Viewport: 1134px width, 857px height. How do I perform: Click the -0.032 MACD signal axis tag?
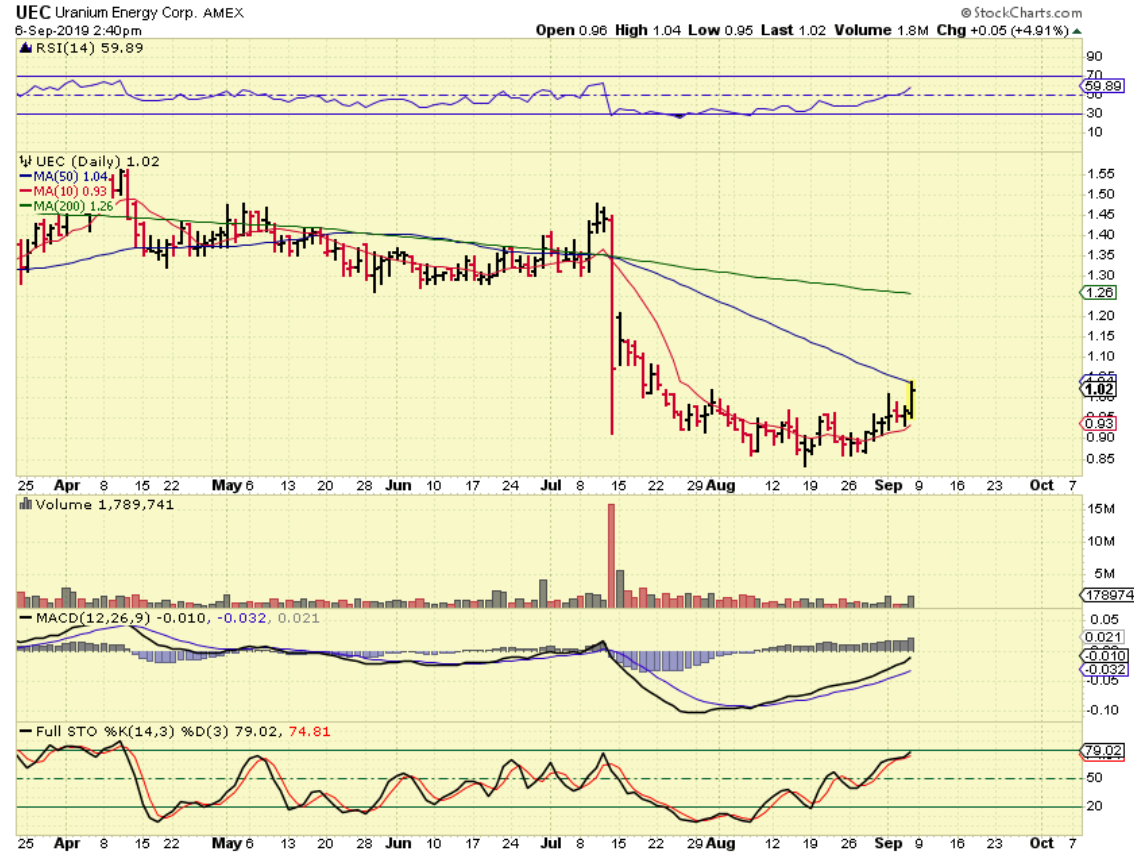click(1103, 670)
